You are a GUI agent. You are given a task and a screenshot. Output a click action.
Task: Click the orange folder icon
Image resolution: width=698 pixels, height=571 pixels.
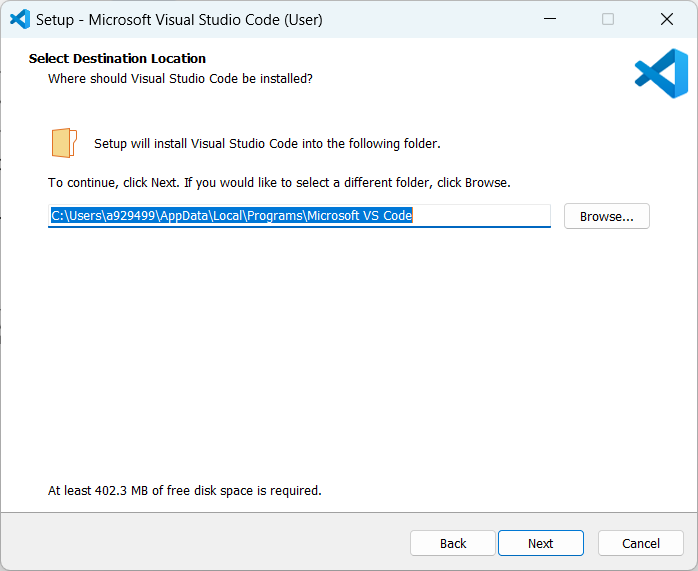point(64,143)
